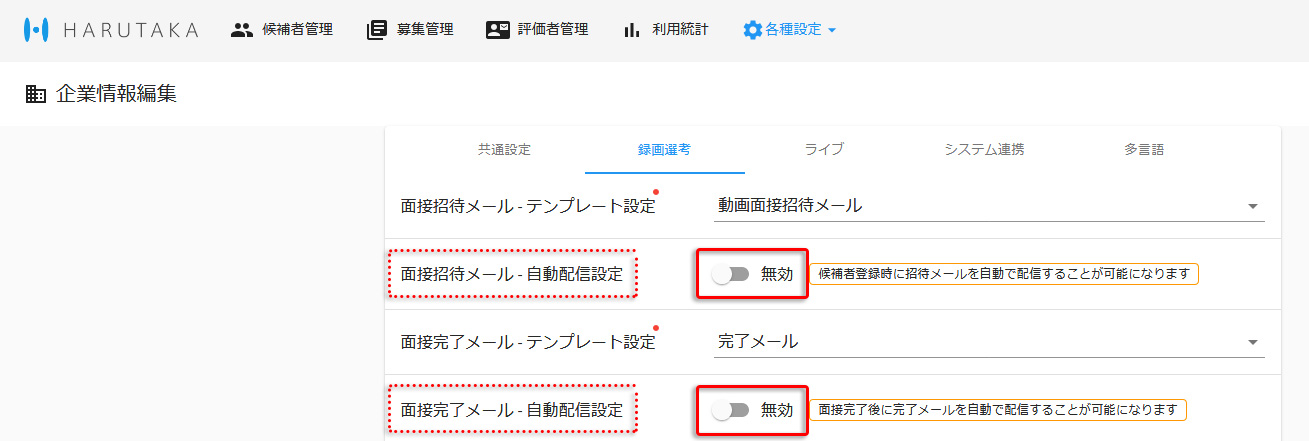This screenshot has height=441, width=1309.
Task: Click the candidate management people icon
Action: point(242,30)
